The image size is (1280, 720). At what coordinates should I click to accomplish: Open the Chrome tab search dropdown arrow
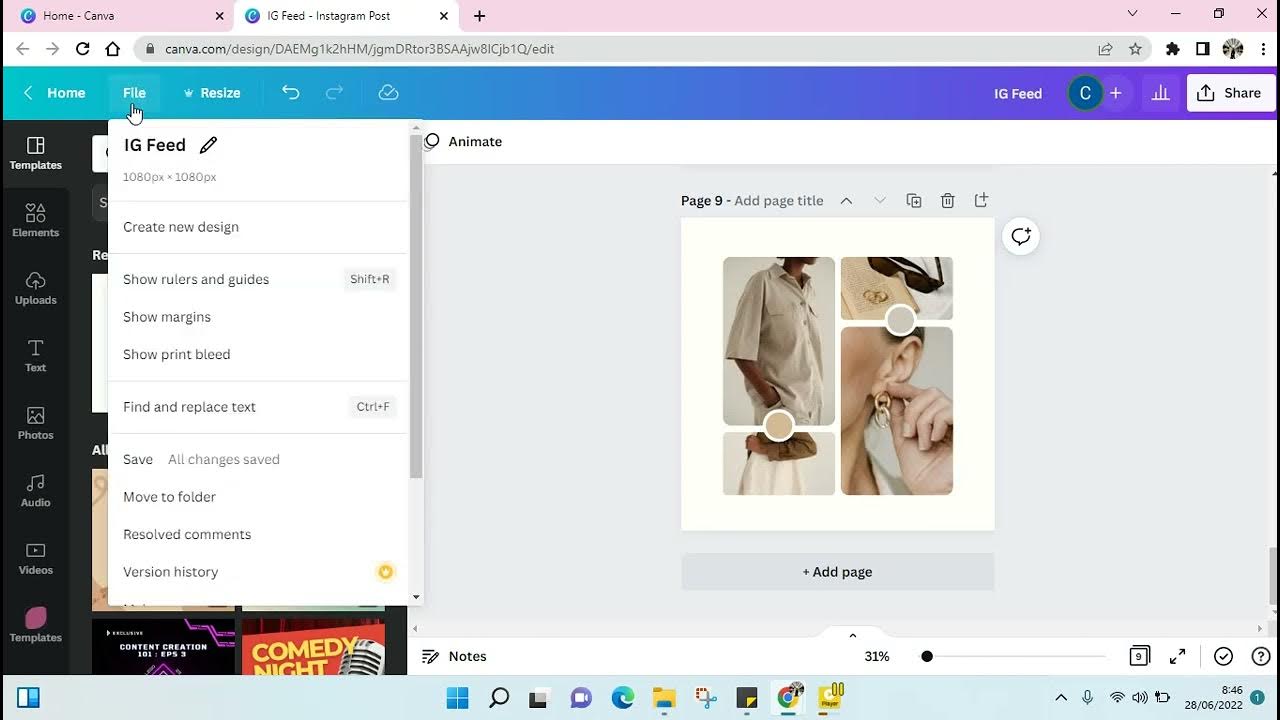click(1132, 14)
